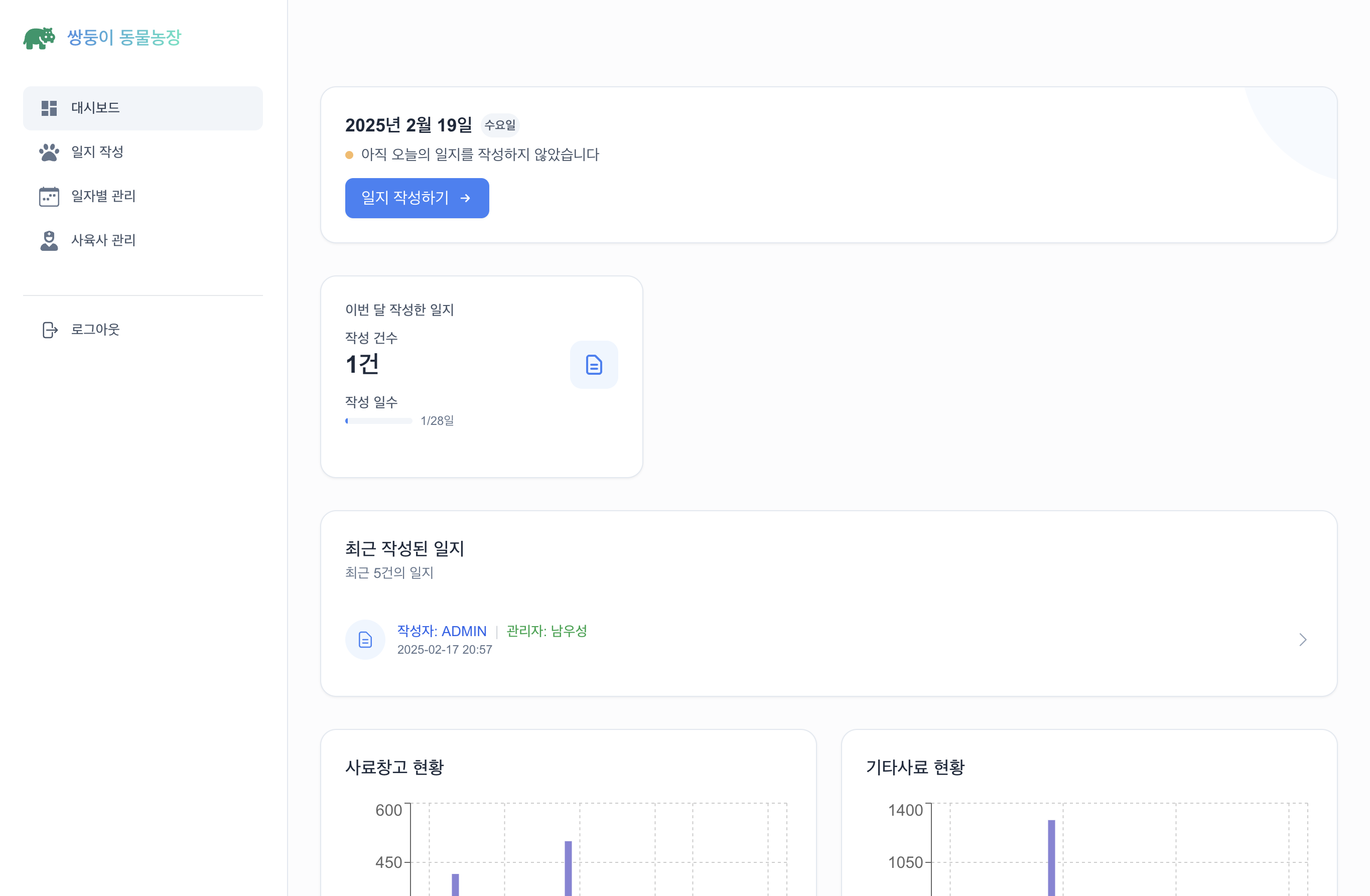Open the 대시보드 menu item
Screen dimensions: 1370x896
[95, 108]
